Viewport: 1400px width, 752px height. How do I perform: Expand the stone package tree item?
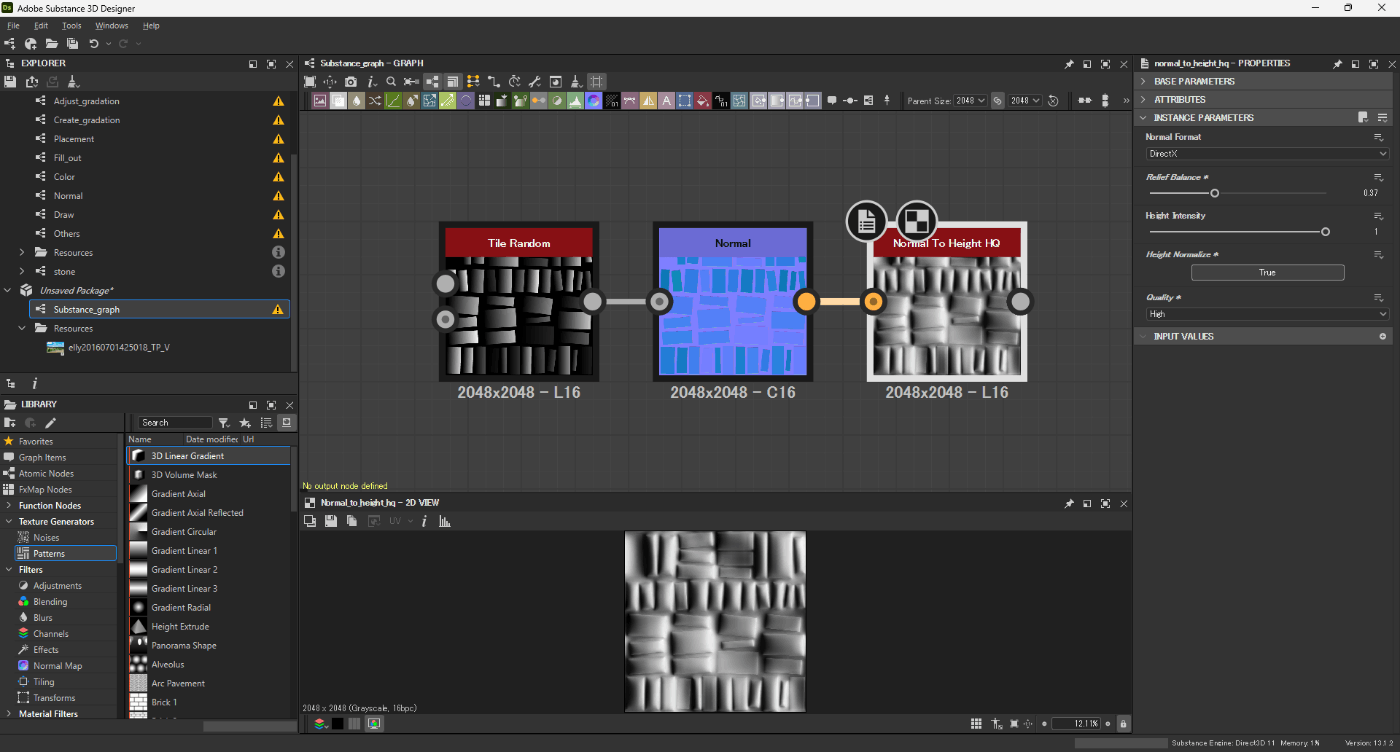pyautogui.click(x=22, y=271)
